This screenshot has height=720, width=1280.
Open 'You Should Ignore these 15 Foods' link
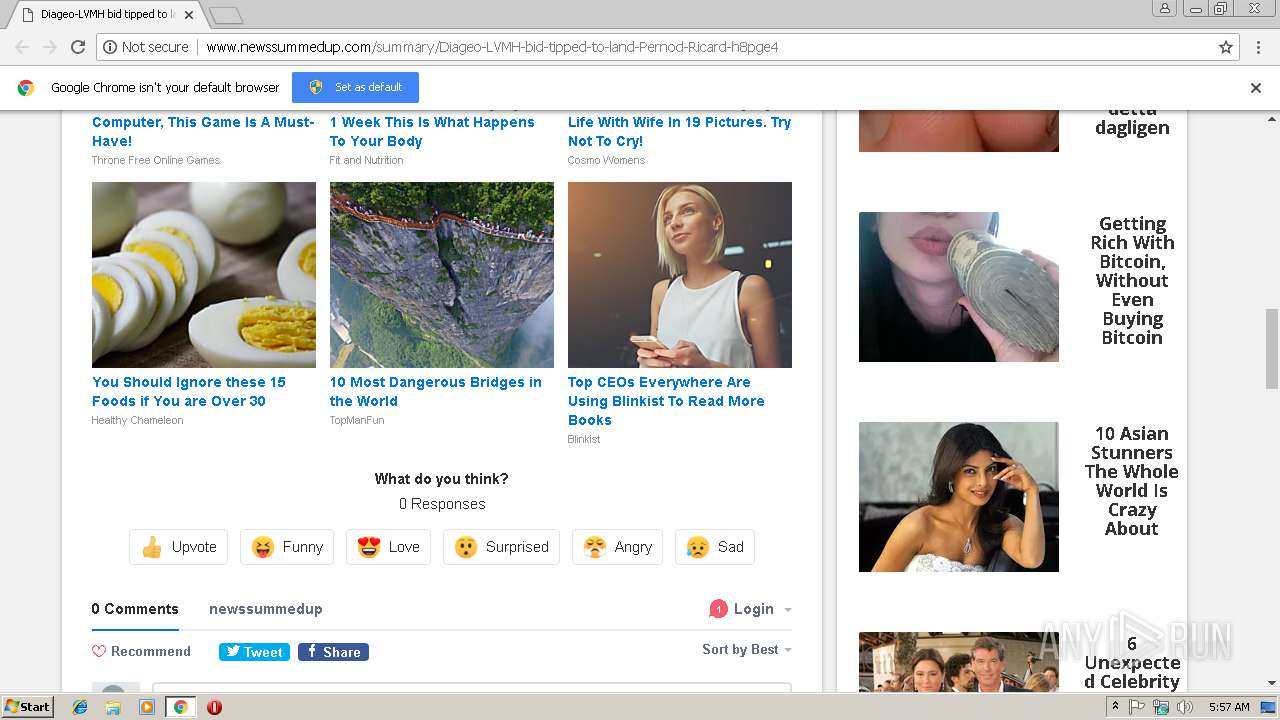pyautogui.click(x=189, y=391)
